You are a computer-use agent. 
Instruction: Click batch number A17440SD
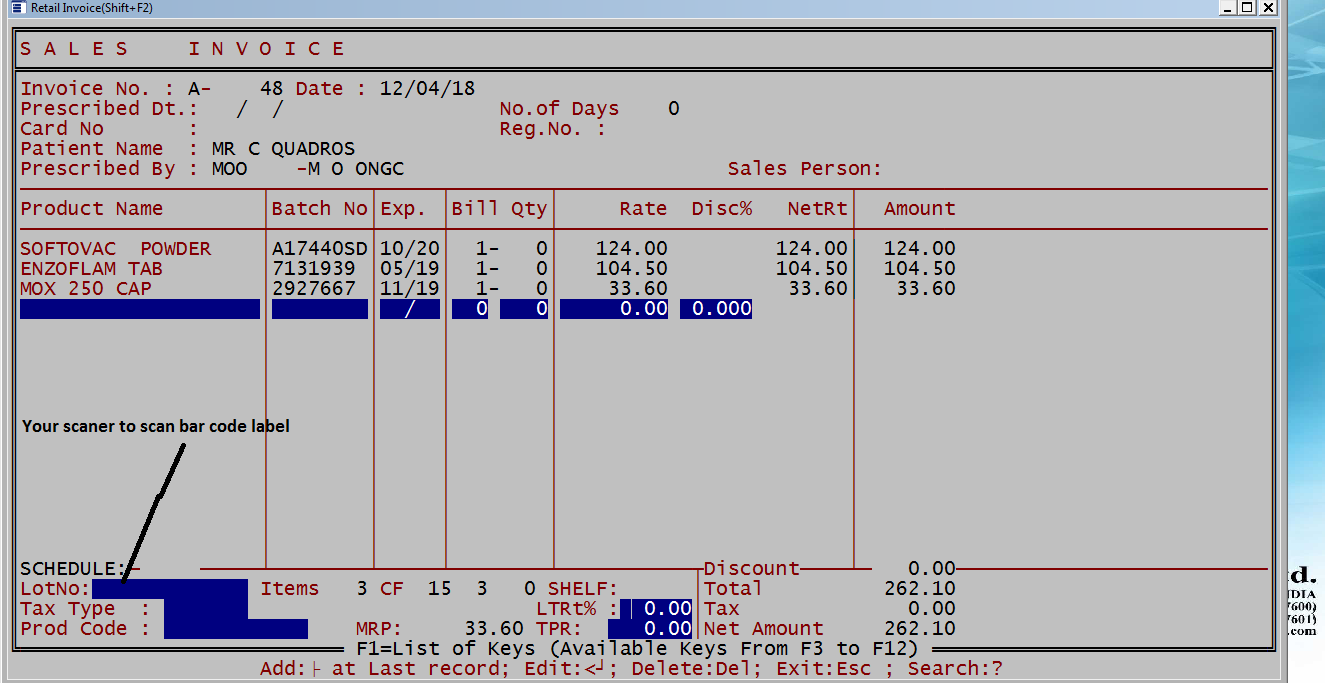click(x=320, y=249)
